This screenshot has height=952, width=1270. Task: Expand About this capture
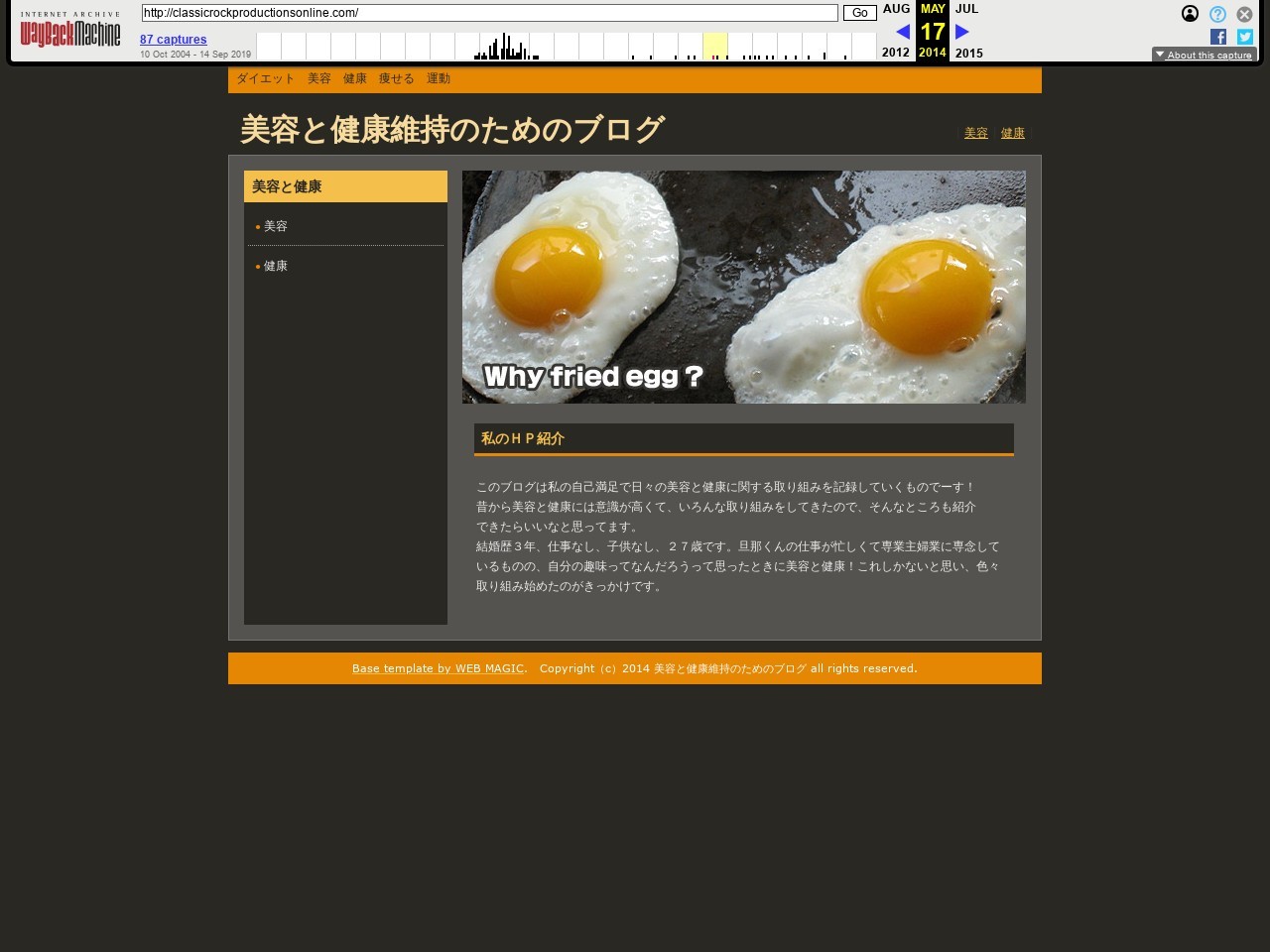tap(1204, 55)
